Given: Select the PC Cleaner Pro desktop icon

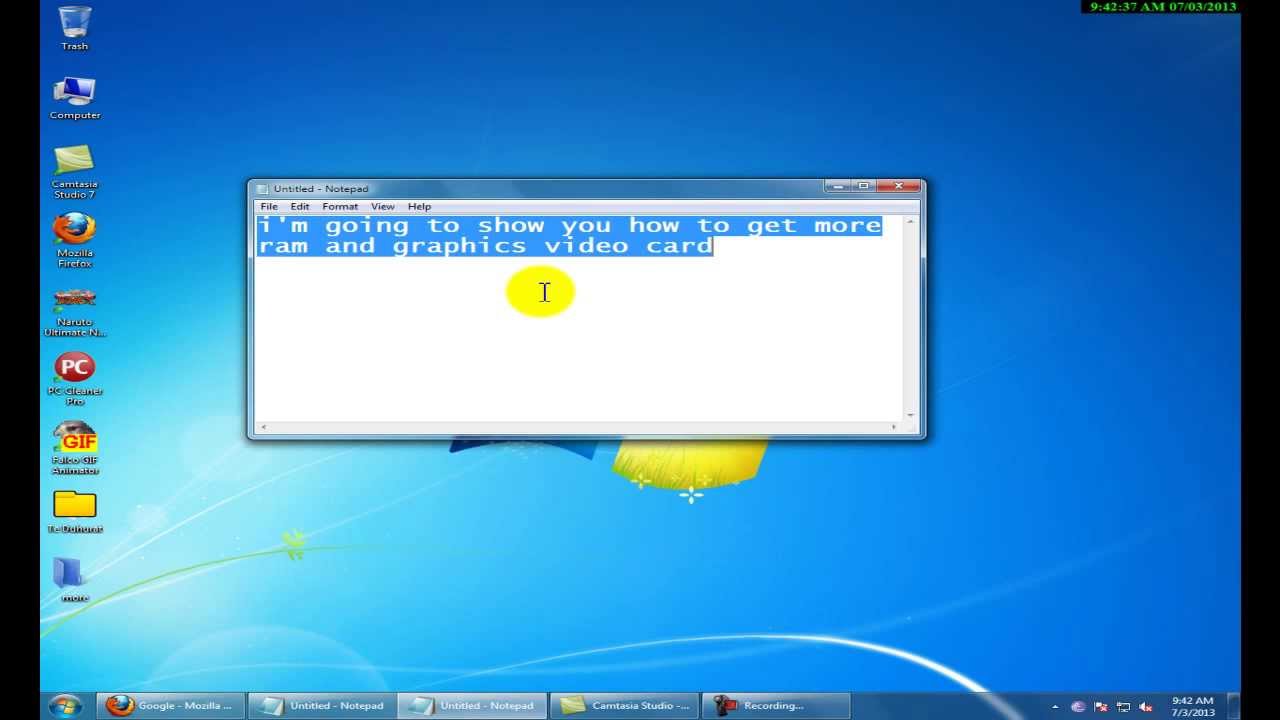Looking at the screenshot, I should [x=75, y=379].
